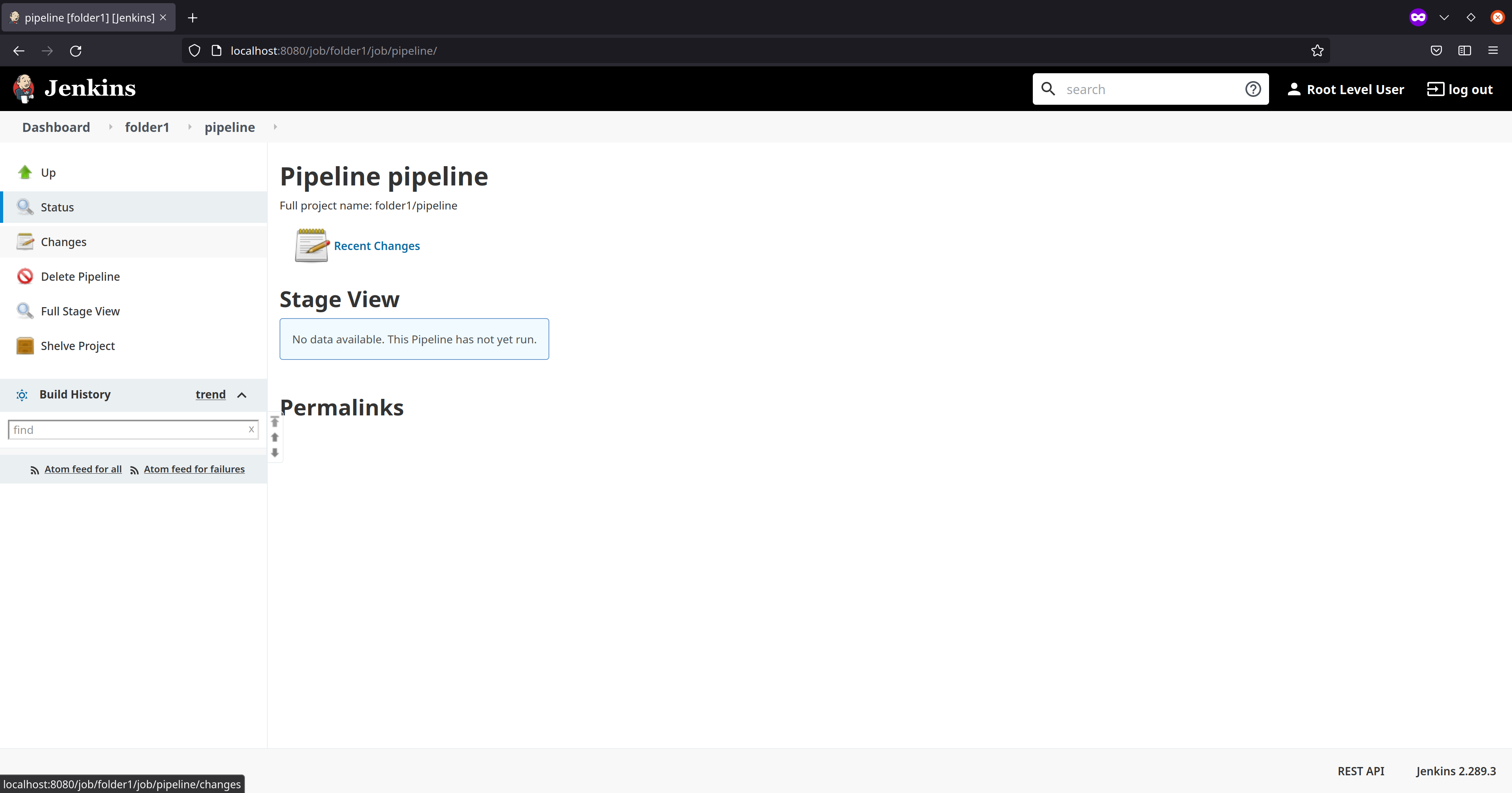
Task: Click the Shelve Project box icon
Action: point(25,346)
